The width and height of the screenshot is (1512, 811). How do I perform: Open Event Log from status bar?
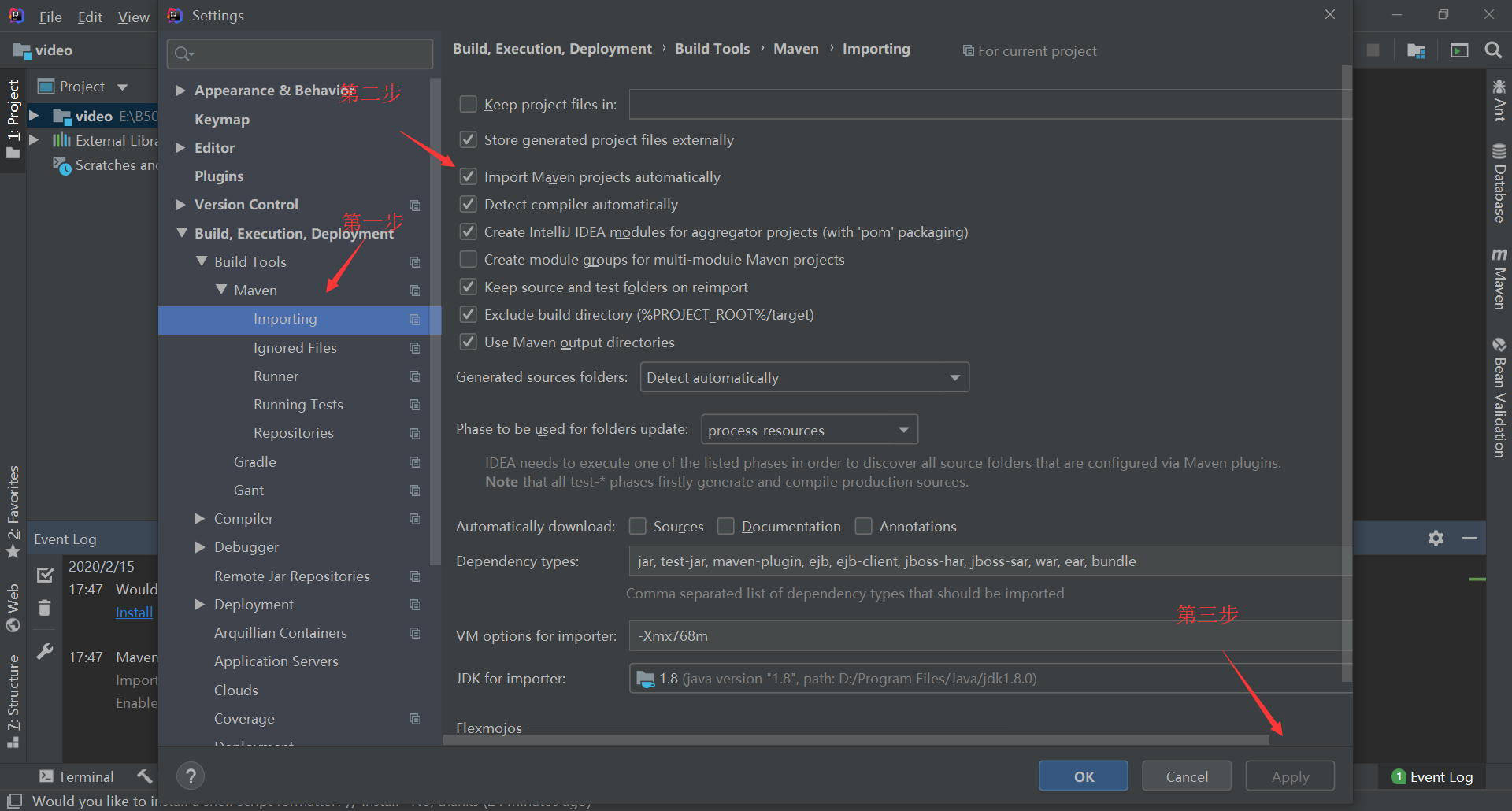click(1432, 777)
